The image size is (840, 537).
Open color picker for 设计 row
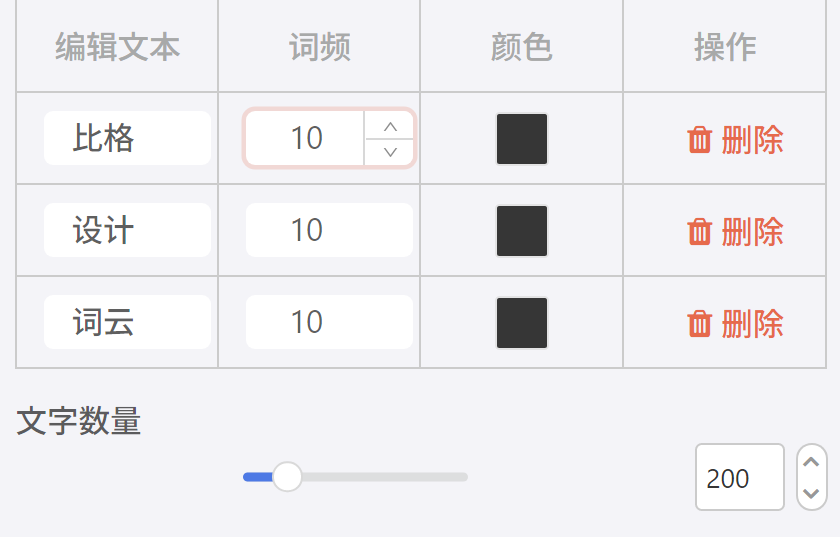tap(522, 231)
